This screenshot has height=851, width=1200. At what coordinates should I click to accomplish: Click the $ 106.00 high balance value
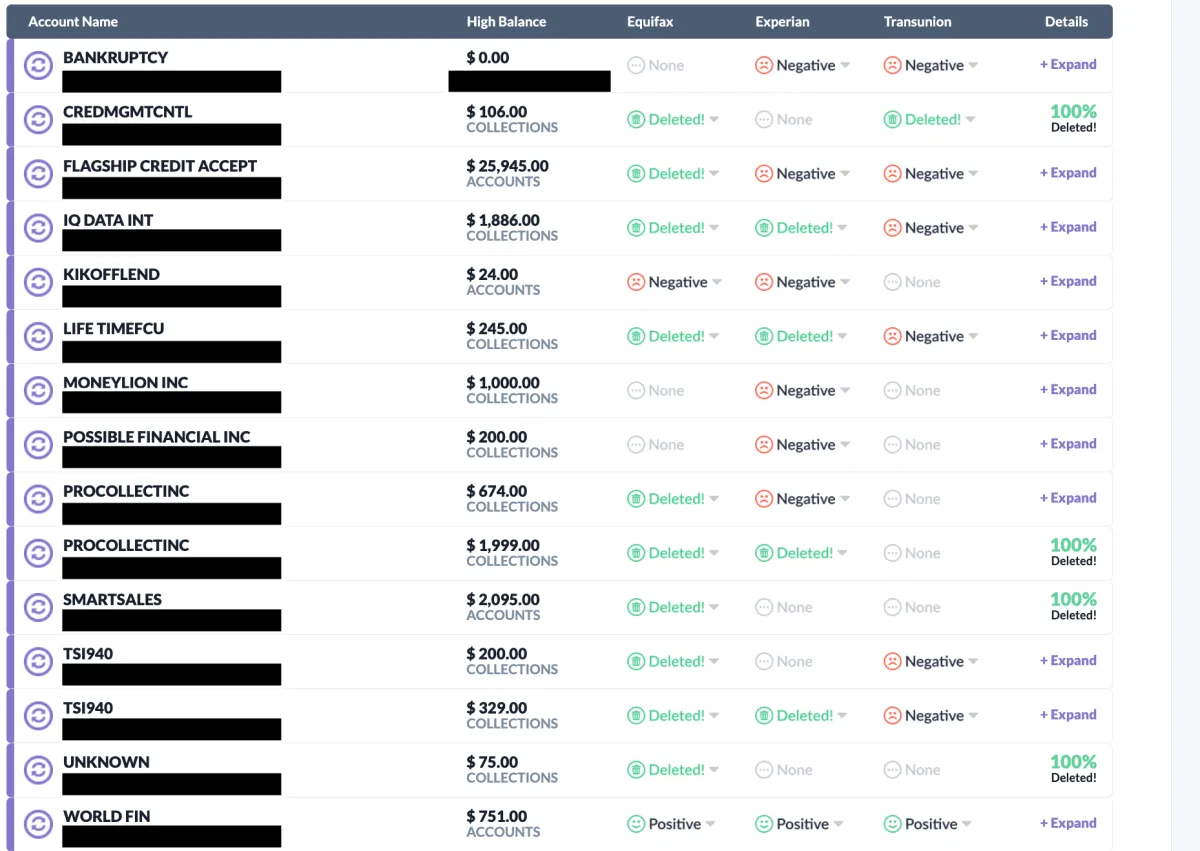(x=496, y=112)
